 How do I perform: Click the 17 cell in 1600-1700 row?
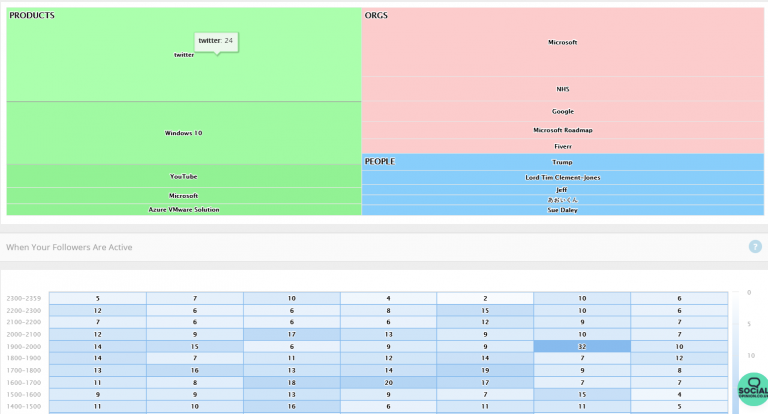[485, 383]
